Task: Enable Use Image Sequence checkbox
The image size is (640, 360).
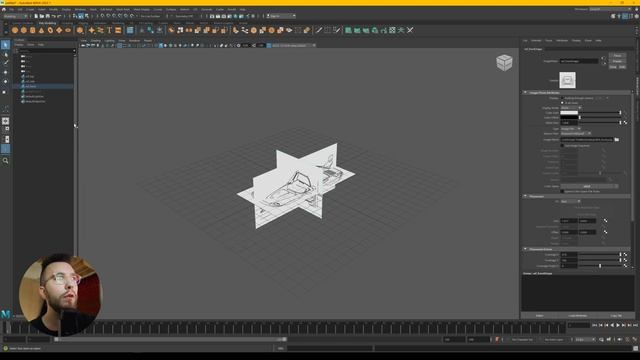Action: [562, 145]
